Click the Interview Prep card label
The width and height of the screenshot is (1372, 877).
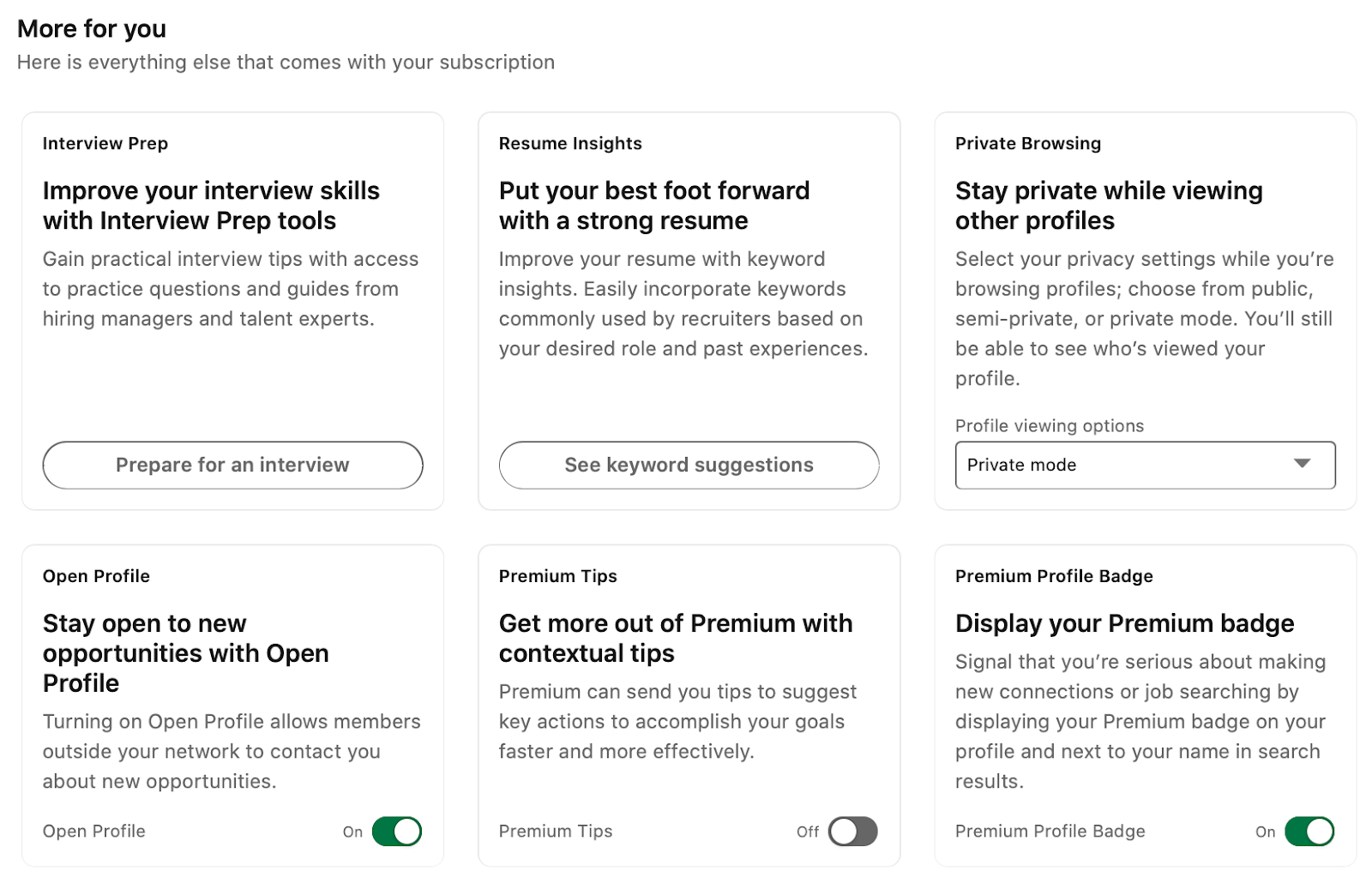pyautogui.click(x=105, y=143)
